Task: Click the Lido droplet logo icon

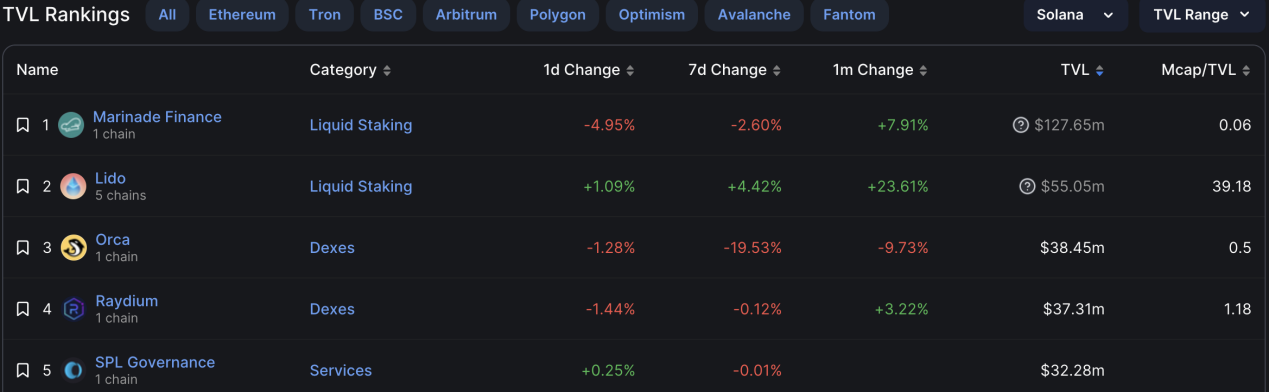Action: pos(72,186)
